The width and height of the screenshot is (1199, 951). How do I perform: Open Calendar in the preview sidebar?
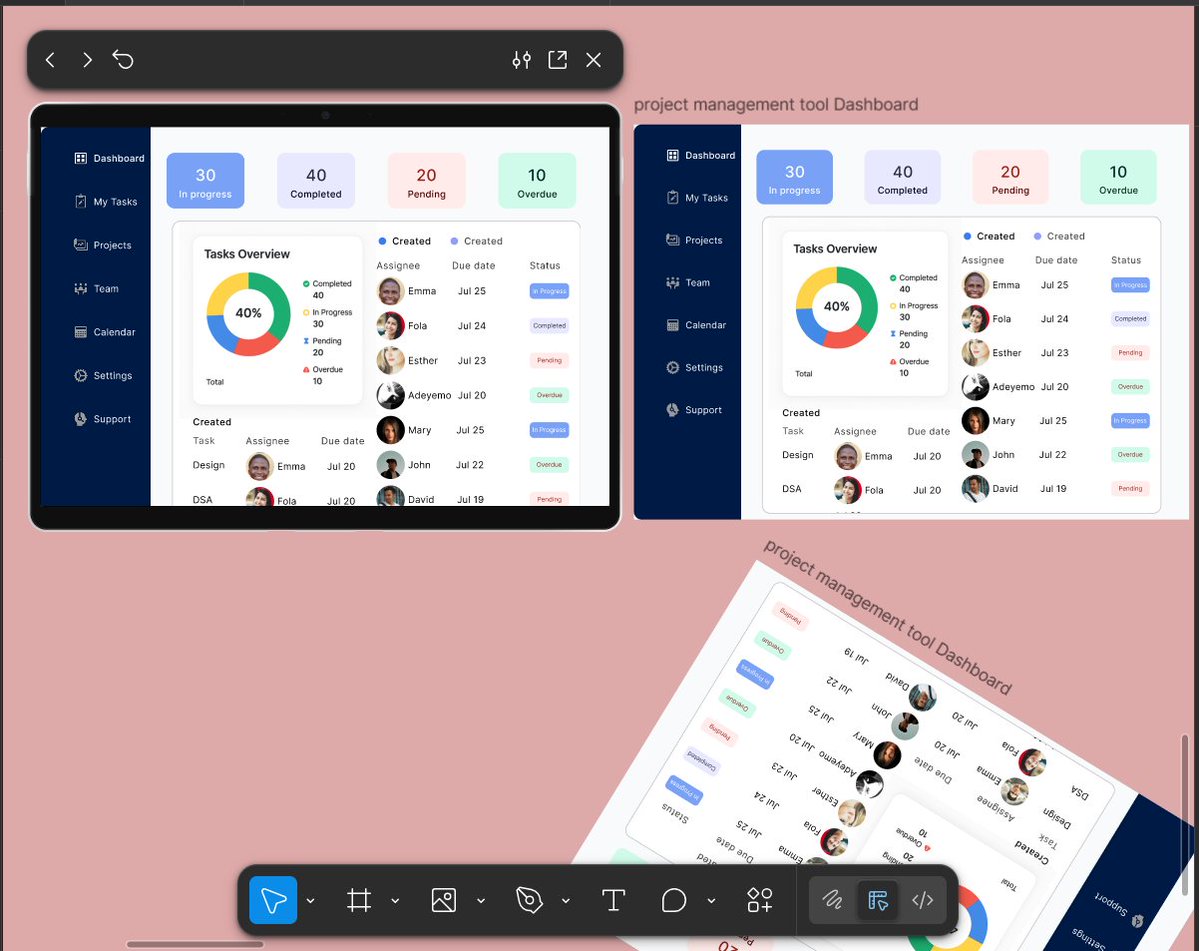(x=105, y=332)
